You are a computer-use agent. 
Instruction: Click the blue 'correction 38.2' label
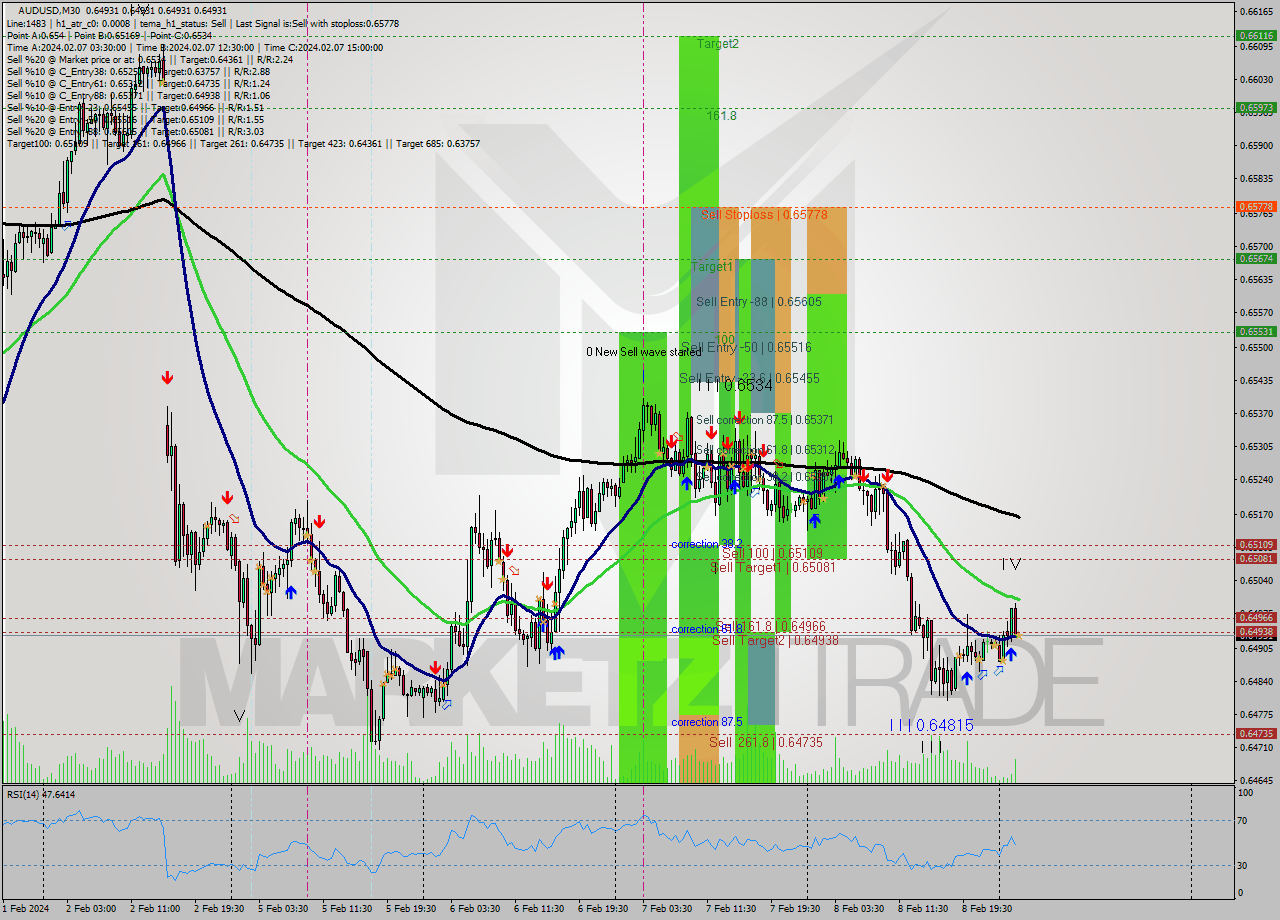click(706, 544)
